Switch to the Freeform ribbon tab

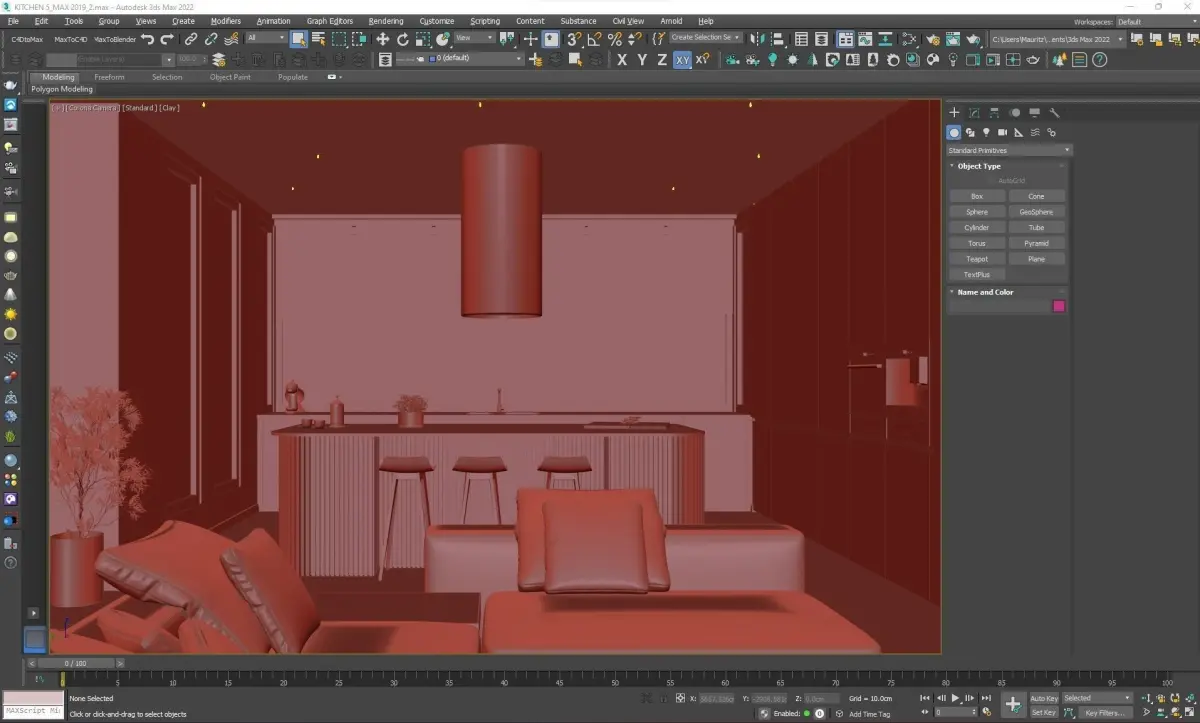pos(109,77)
